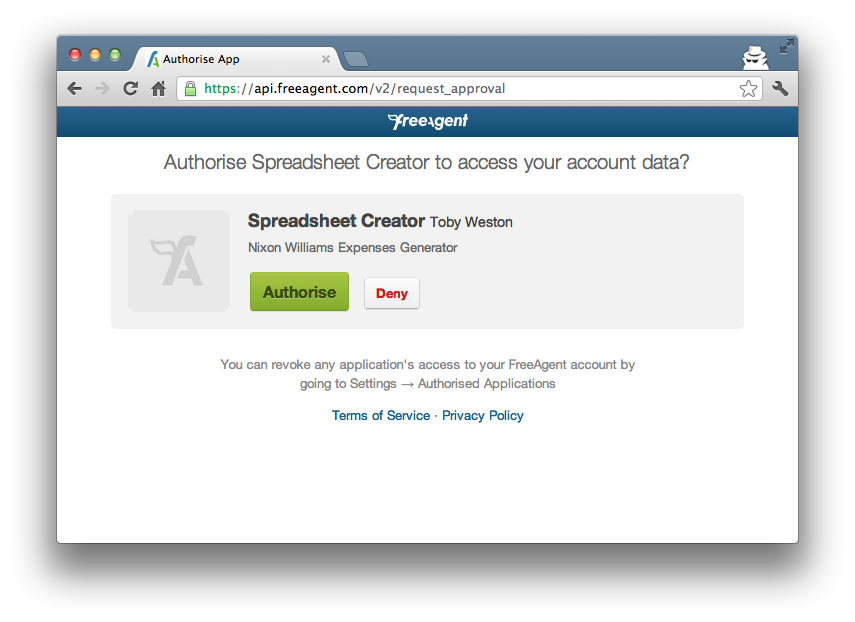Screen dimensions: 855x622
Task: Click the green Authorise button
Action: 299,292
